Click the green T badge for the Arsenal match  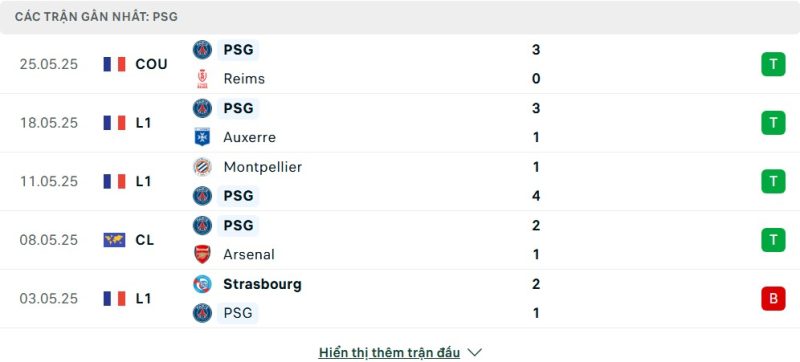(773, 240)
